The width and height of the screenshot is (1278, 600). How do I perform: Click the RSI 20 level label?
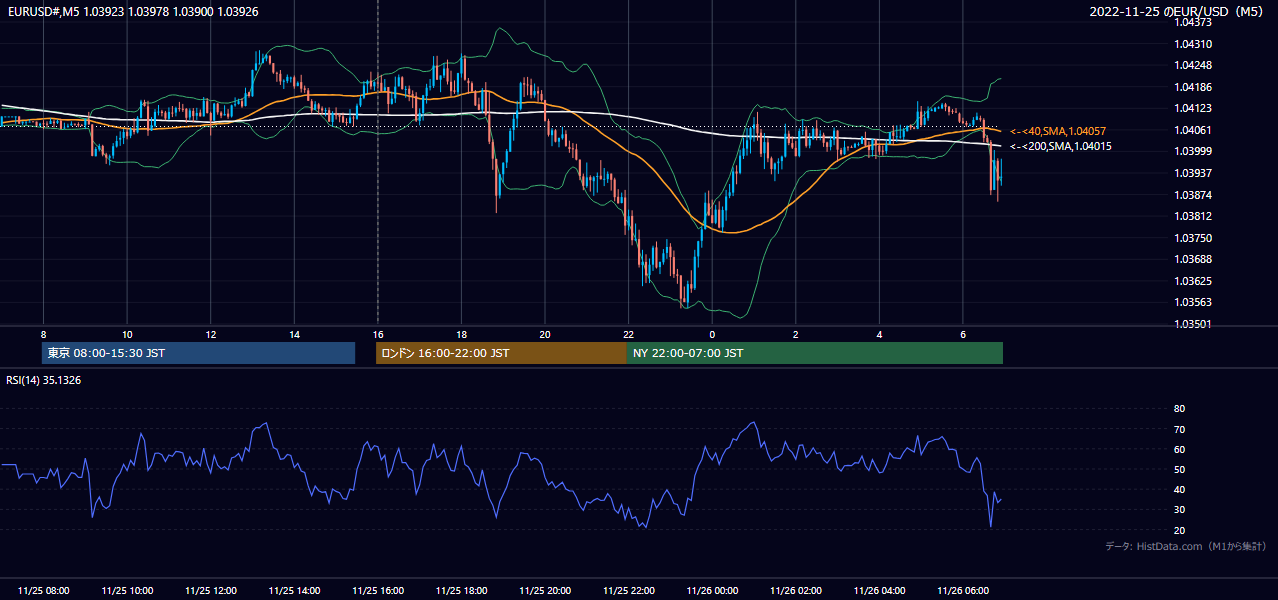(x=1179, y=530)
